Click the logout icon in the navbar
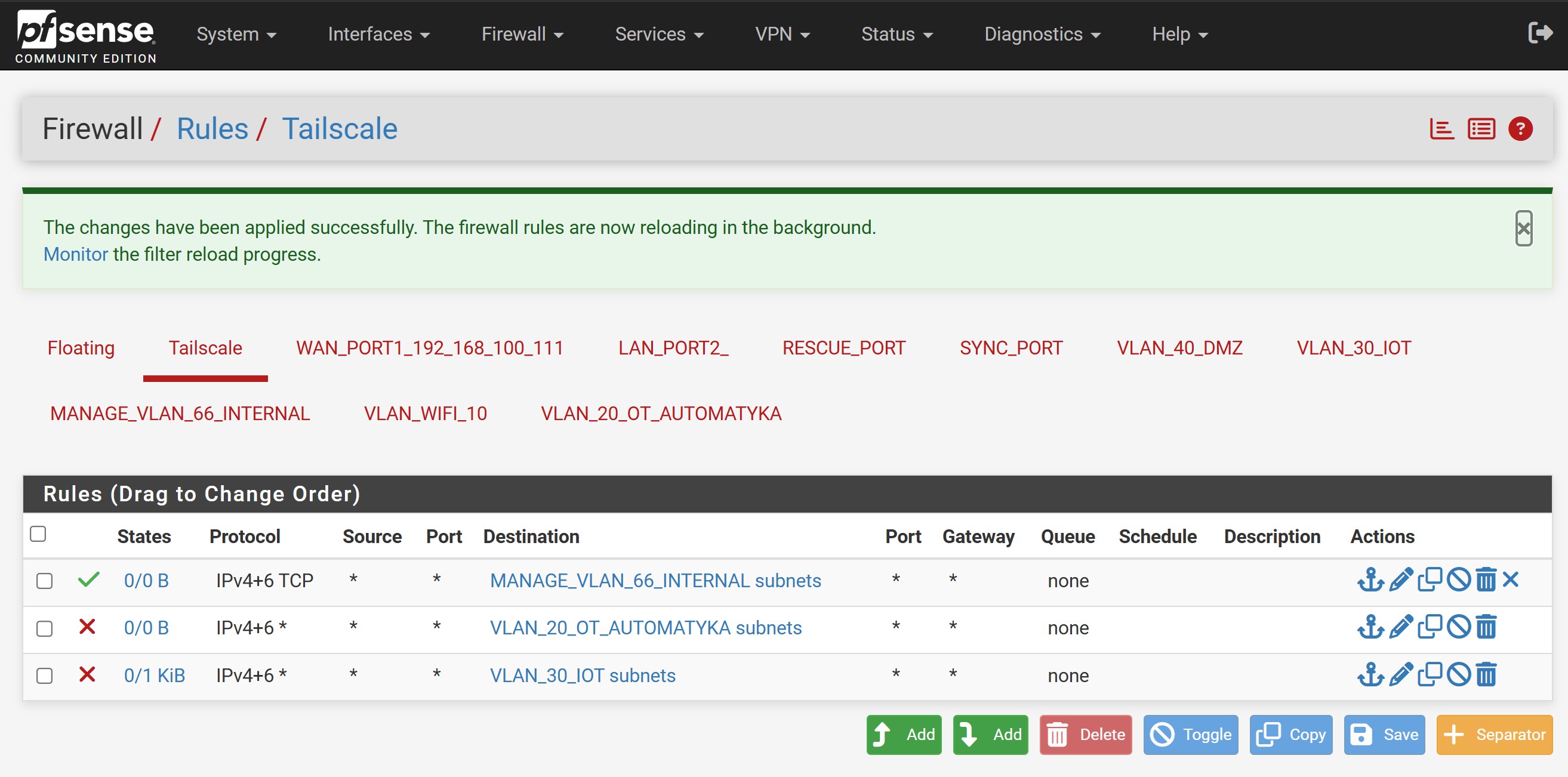Viewport: 1568px width, 777px height. point(1539,33)
